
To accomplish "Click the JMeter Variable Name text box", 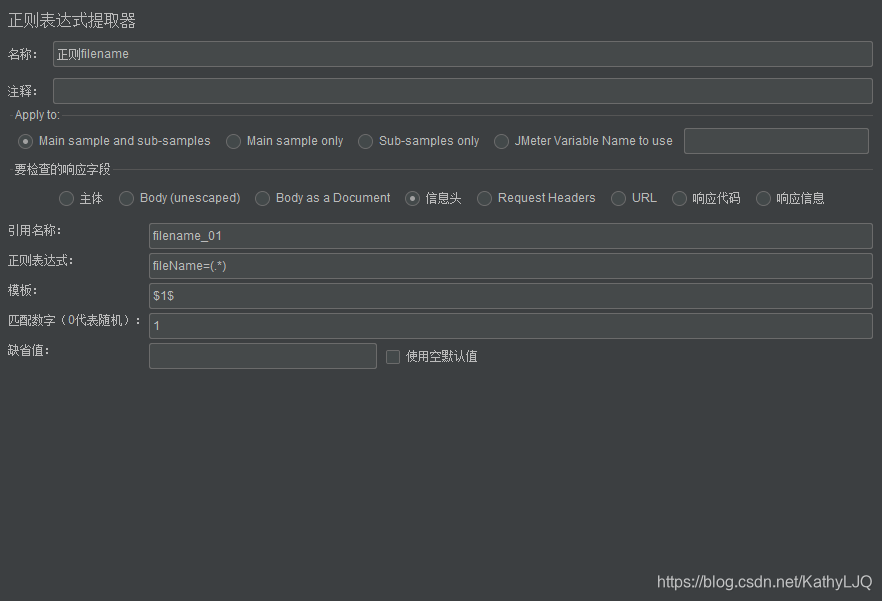I will pyautogui.click(x=776, y=141).
